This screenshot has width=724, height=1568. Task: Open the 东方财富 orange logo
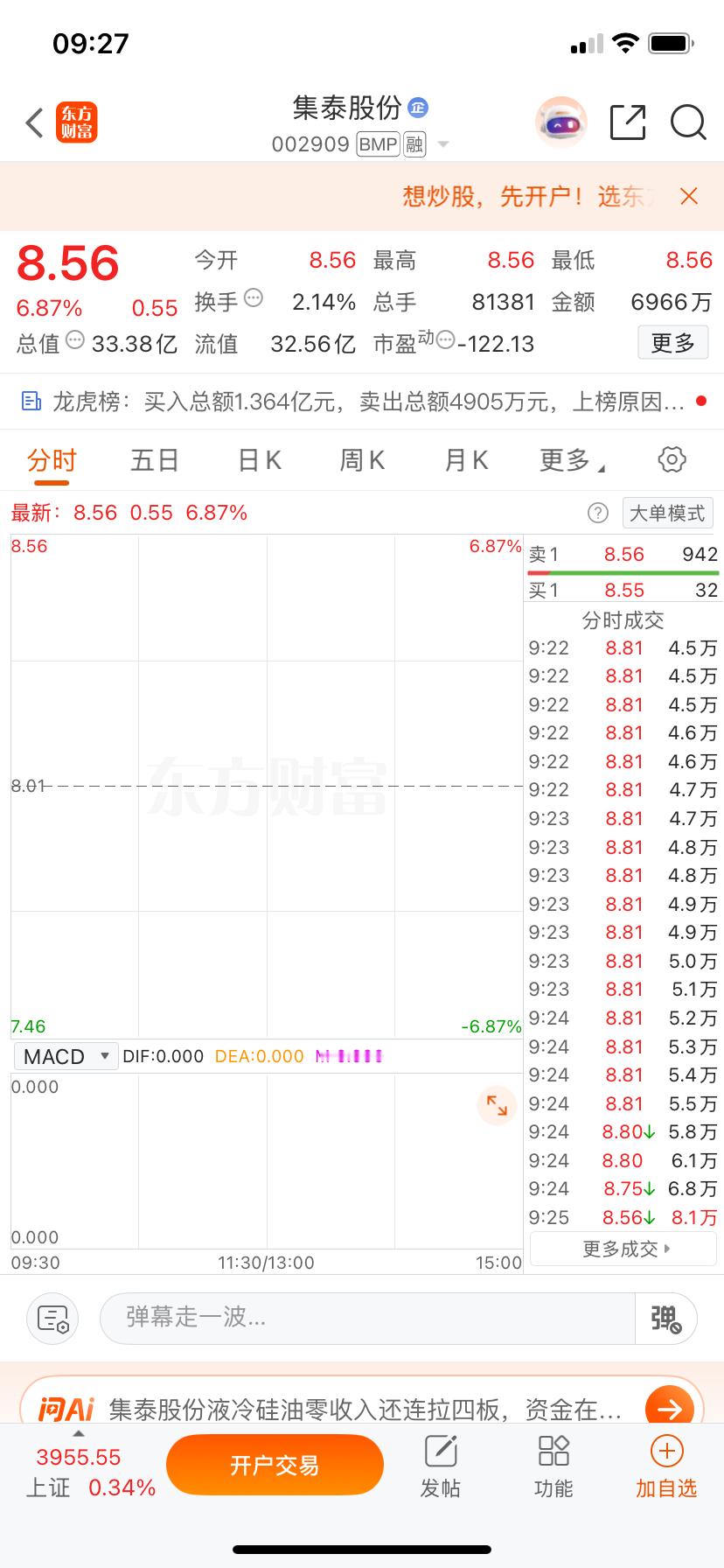77,122
